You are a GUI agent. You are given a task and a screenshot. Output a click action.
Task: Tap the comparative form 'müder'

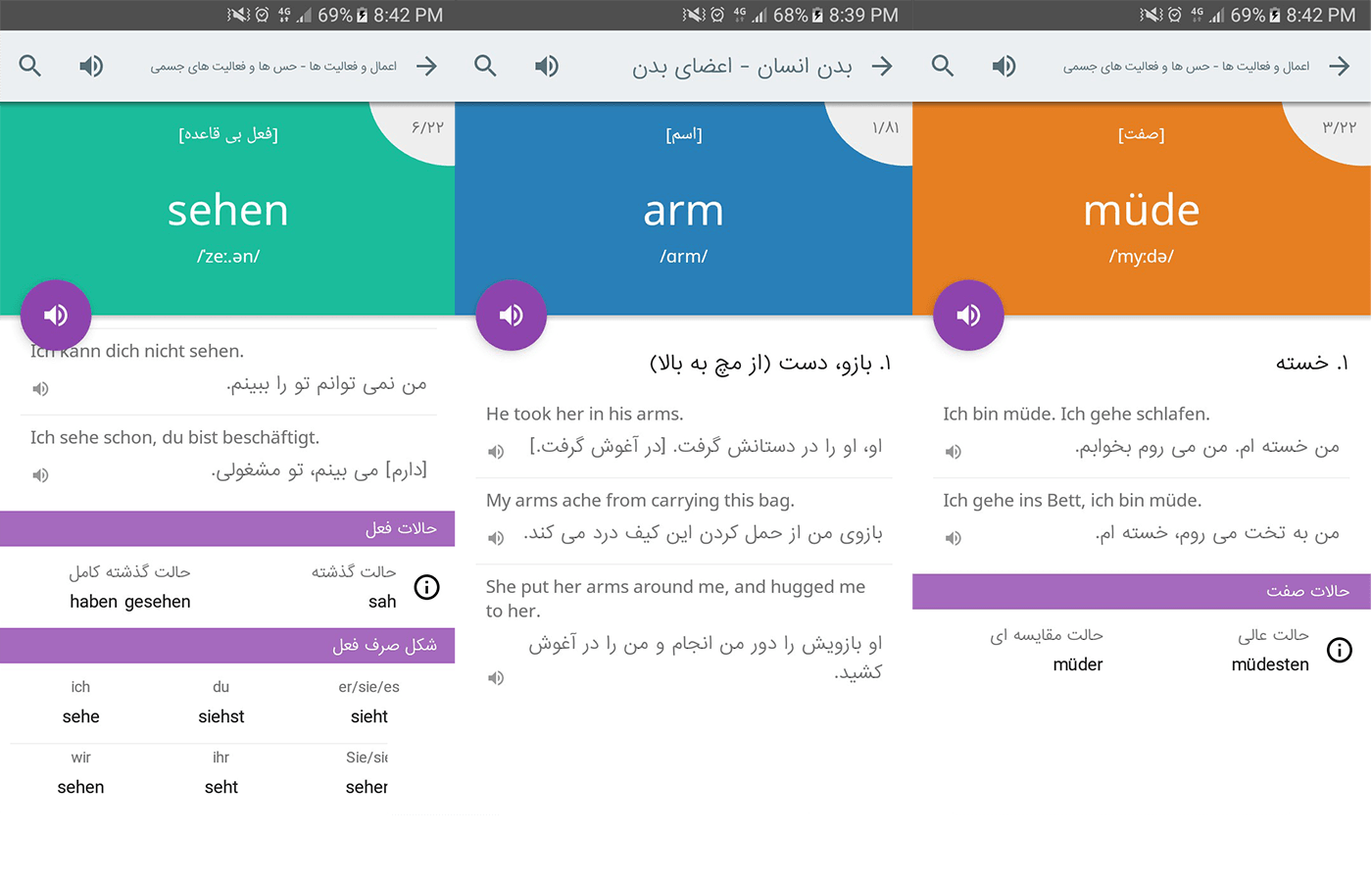coord(1078,664)
